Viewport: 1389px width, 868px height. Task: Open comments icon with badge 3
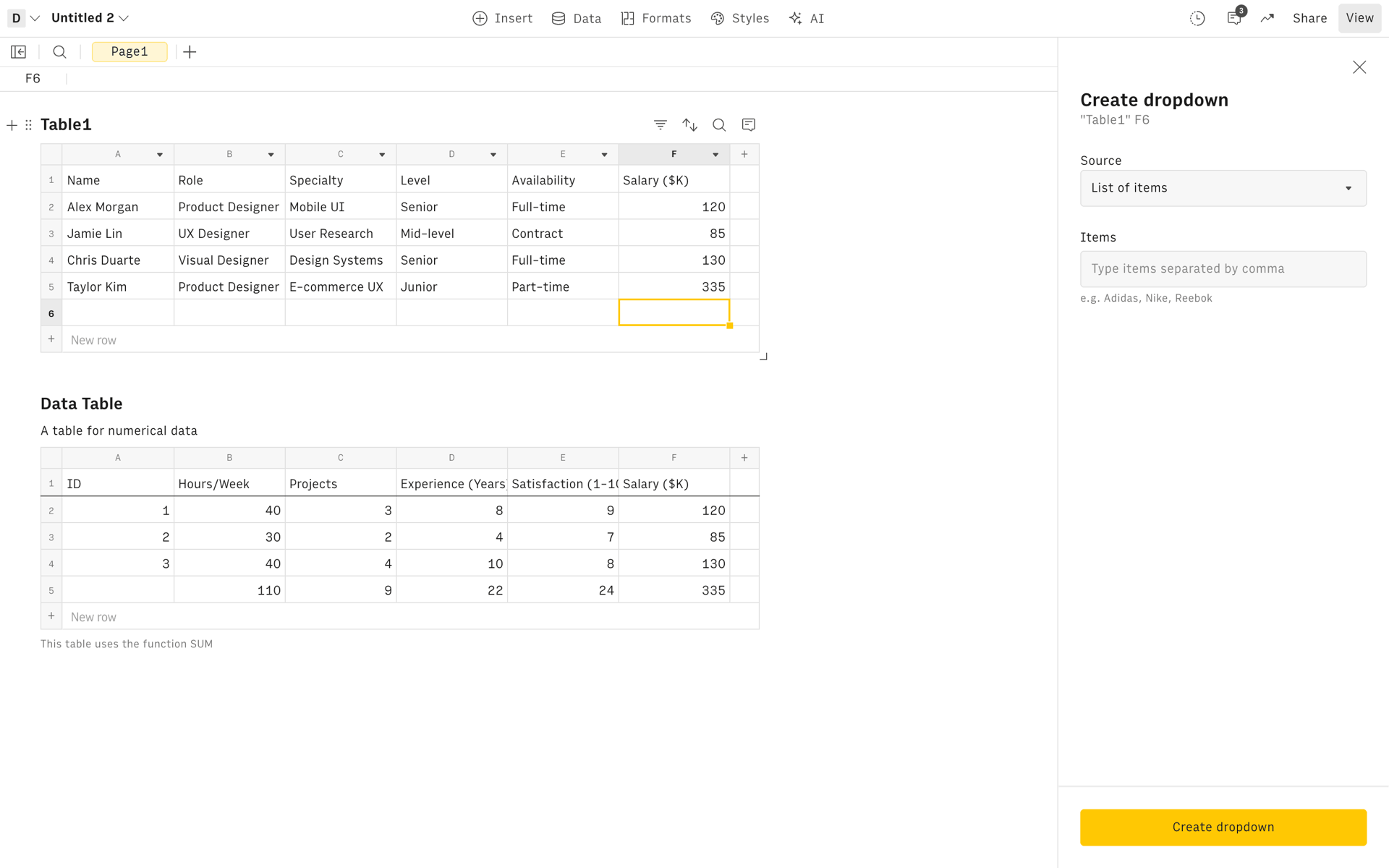[1235, 17]
